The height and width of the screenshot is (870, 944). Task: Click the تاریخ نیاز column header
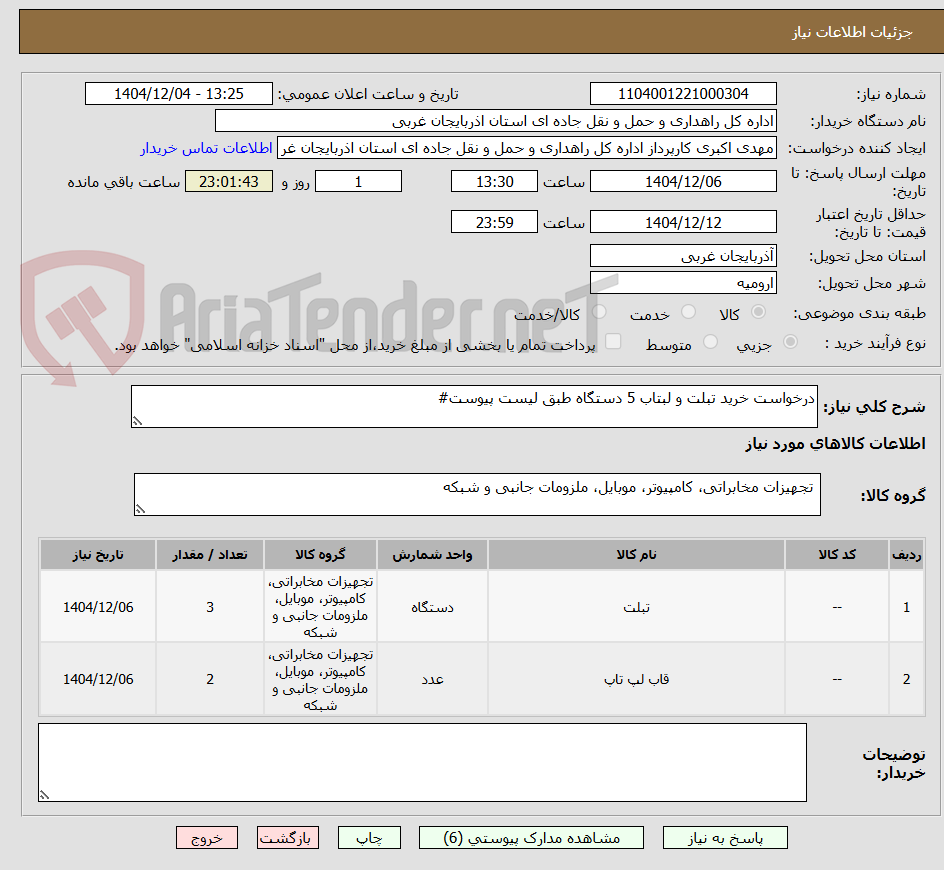click(98, 555)
